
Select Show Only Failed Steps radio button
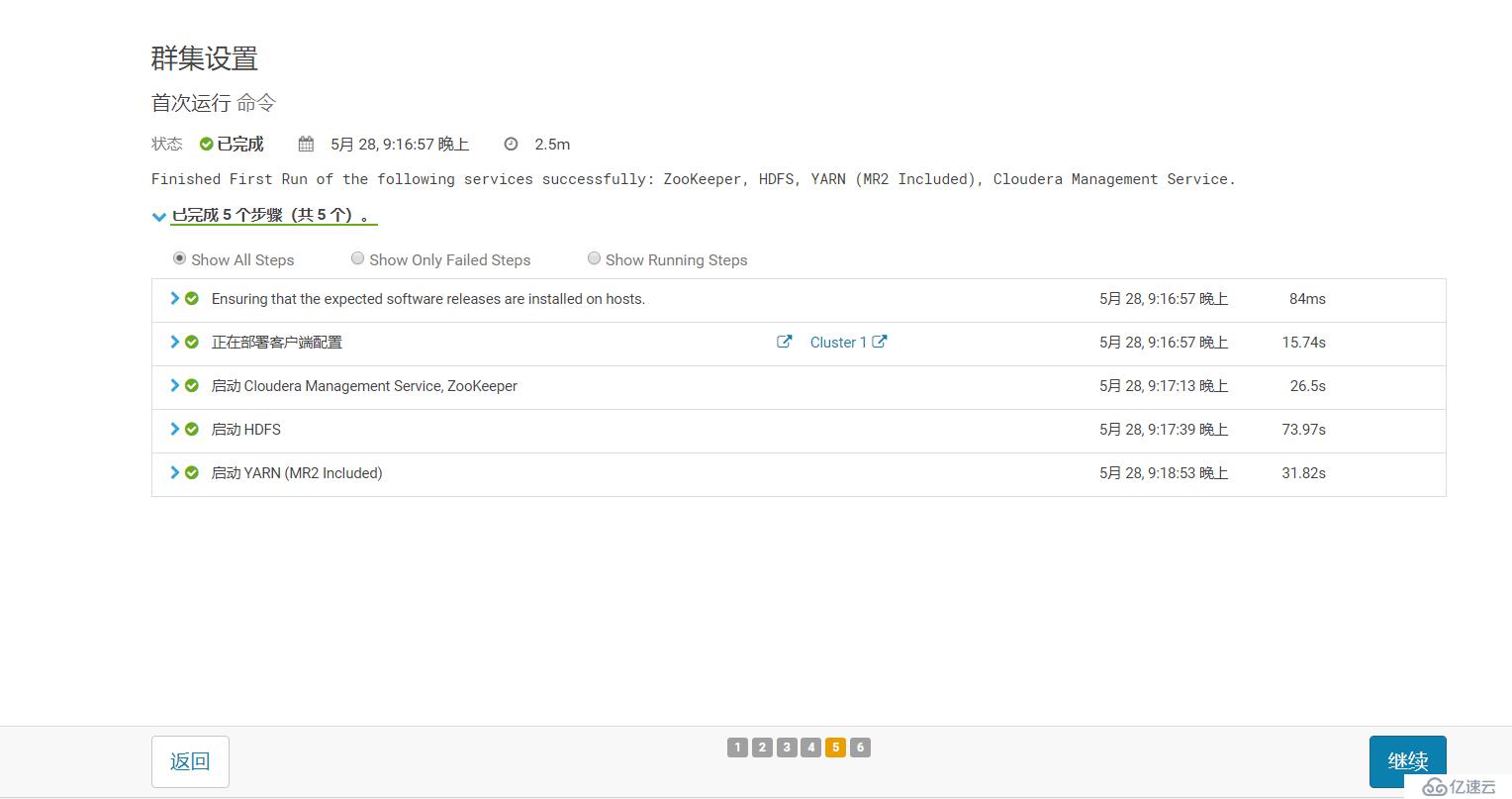pos(357,258)
